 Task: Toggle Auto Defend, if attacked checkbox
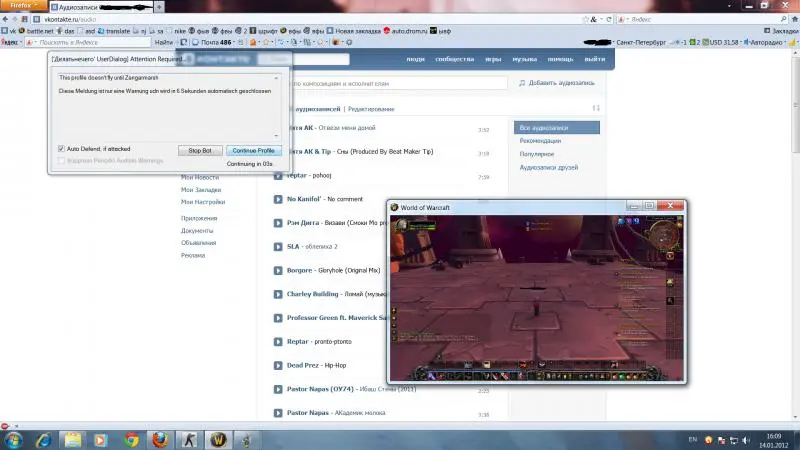(x=61, y=149)
